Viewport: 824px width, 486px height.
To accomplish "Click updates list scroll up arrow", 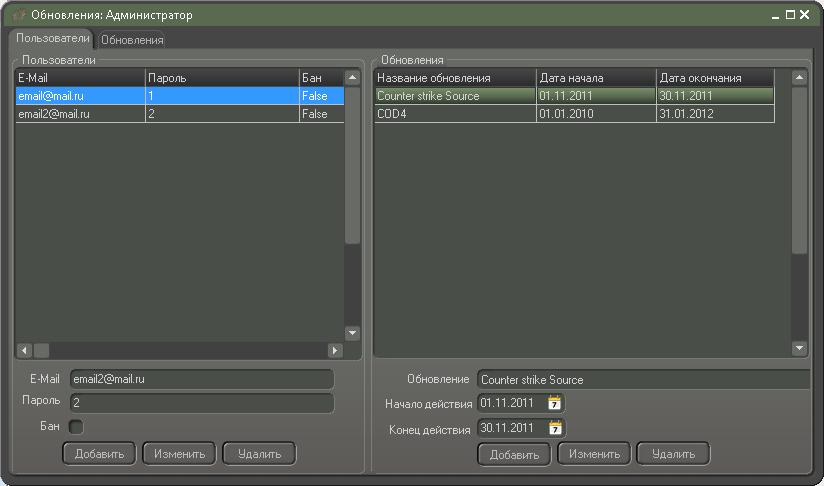I will [799, 78].
